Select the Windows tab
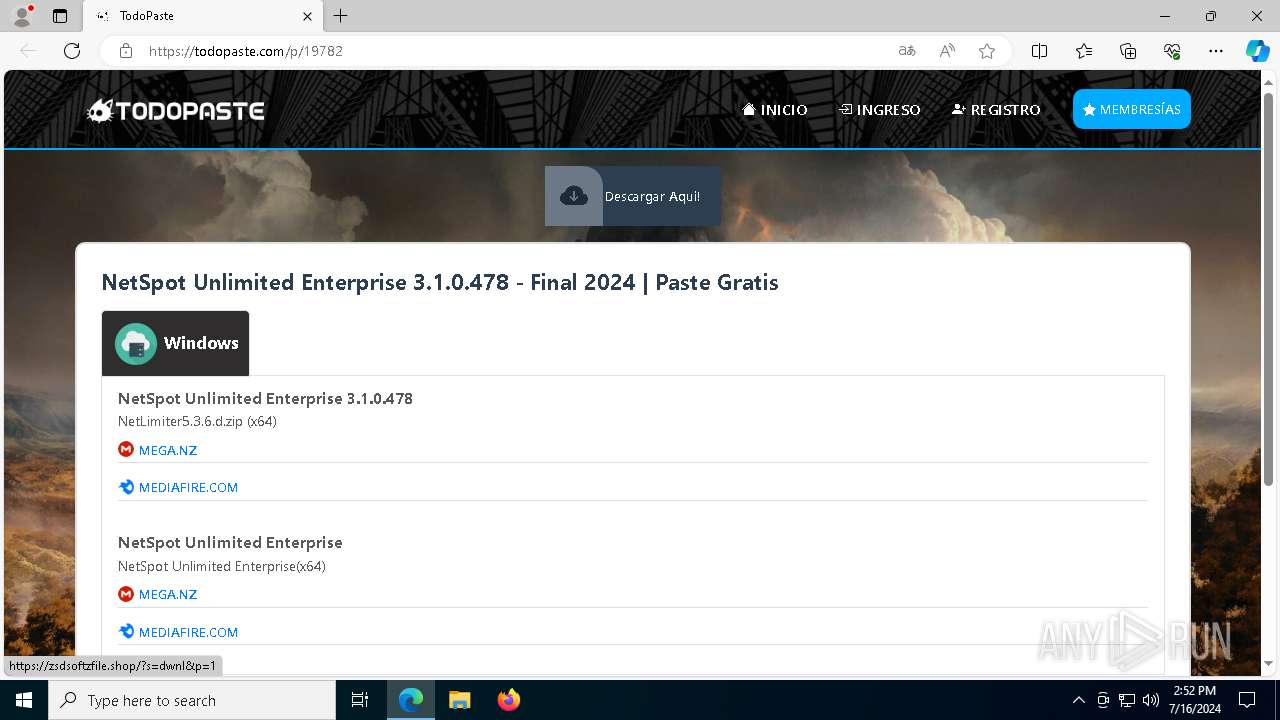 pos(176,343)
